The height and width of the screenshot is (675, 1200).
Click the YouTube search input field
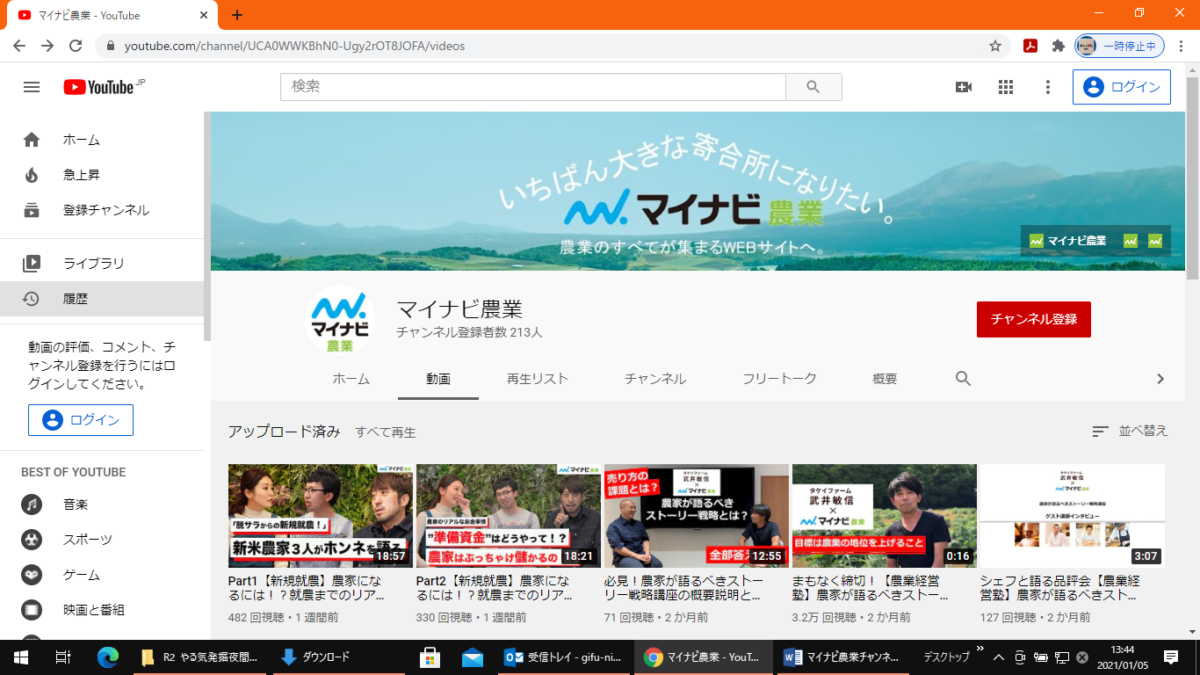(533, 87)
